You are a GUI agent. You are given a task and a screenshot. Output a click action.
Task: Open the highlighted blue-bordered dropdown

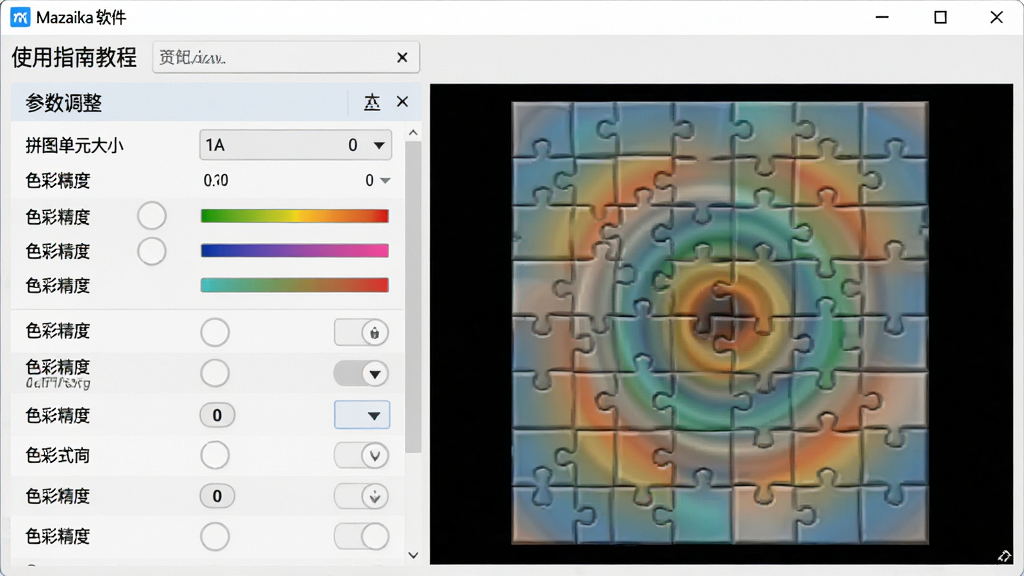click(362, 415)
